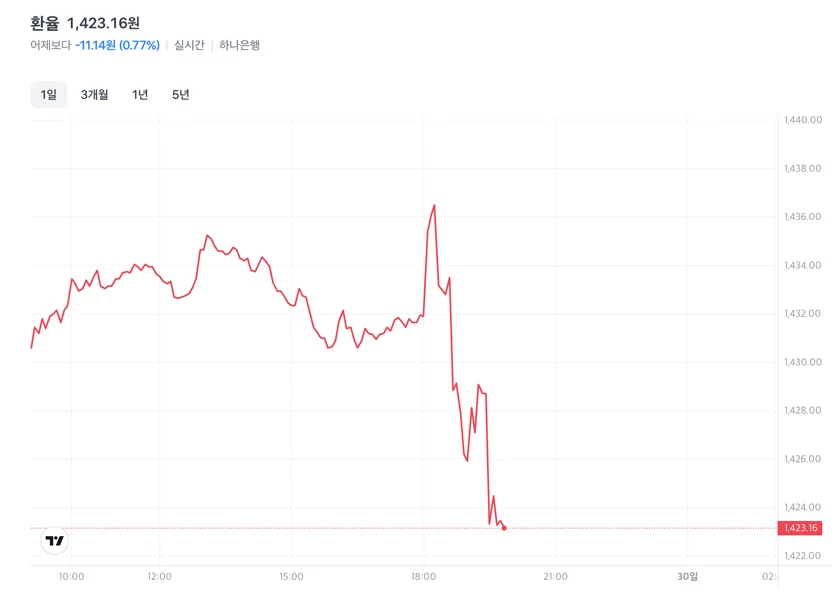The height and width of the screenshot is (614, 835).
Task: Click the 하나은행 source text
Action: (239, 45)
